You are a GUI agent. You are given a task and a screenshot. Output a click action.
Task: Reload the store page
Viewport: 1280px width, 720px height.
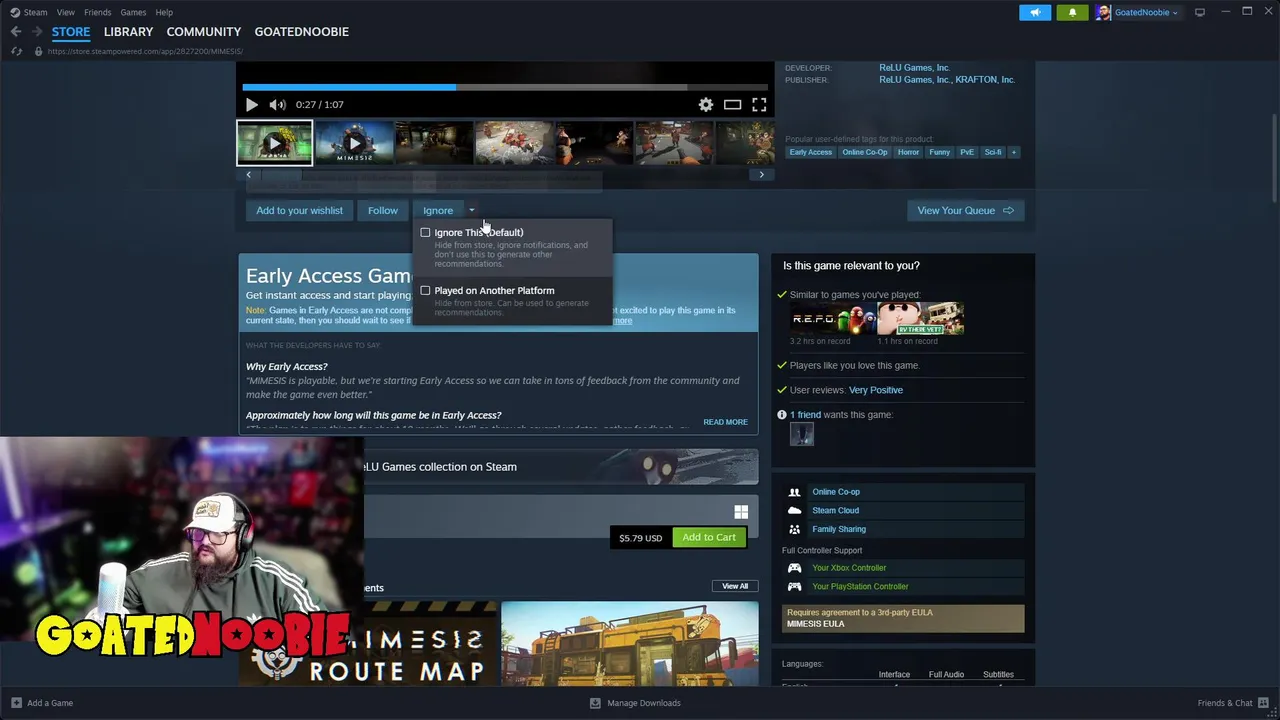(16, 51)
